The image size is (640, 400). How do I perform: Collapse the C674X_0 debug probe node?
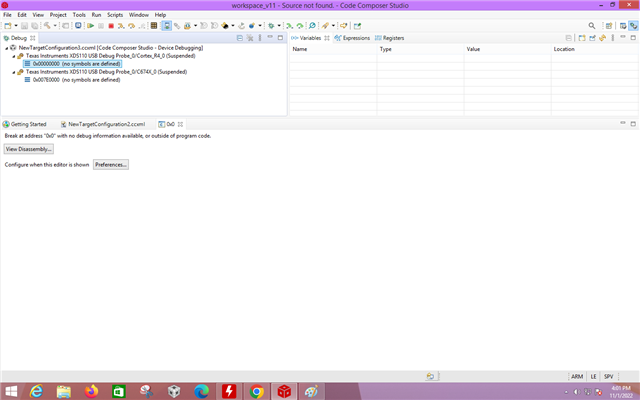(14, 72)
